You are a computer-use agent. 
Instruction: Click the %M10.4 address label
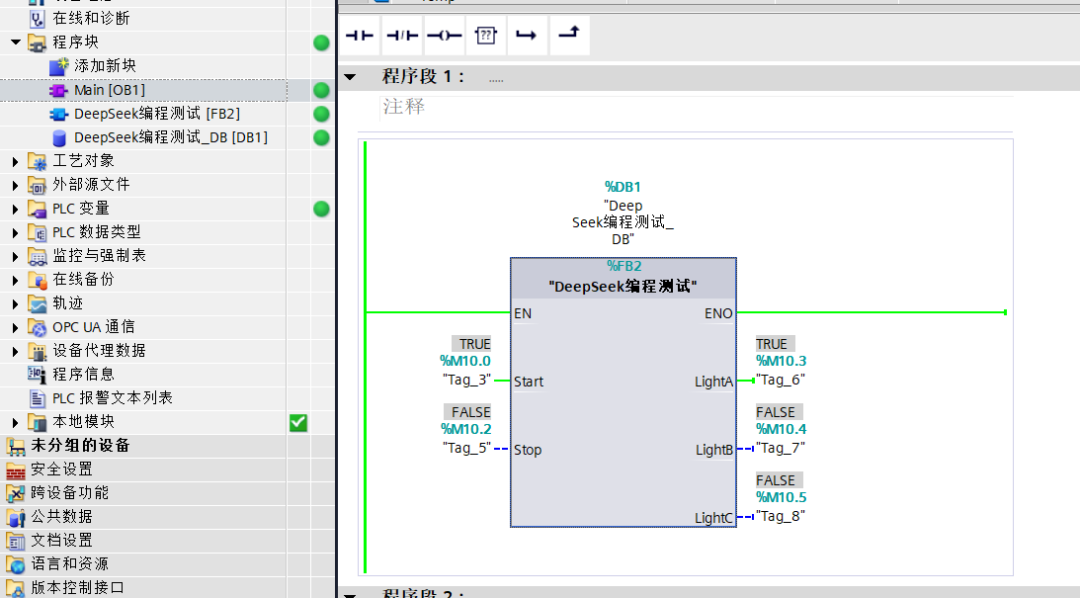click(x=781, y=429)
